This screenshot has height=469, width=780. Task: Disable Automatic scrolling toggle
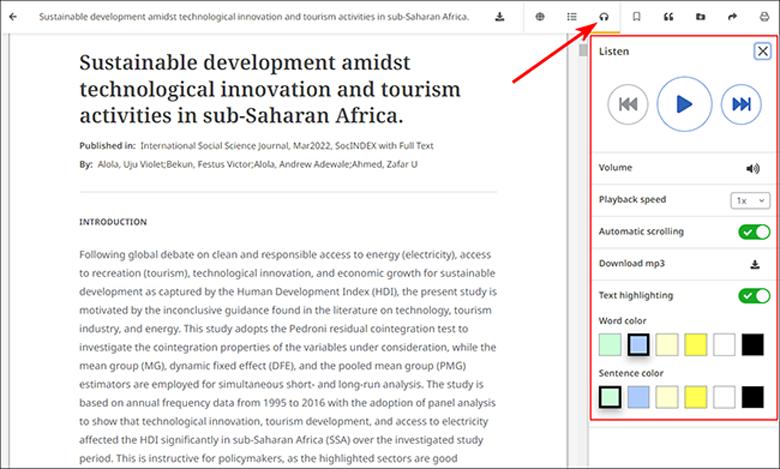(x=754, y=232)
